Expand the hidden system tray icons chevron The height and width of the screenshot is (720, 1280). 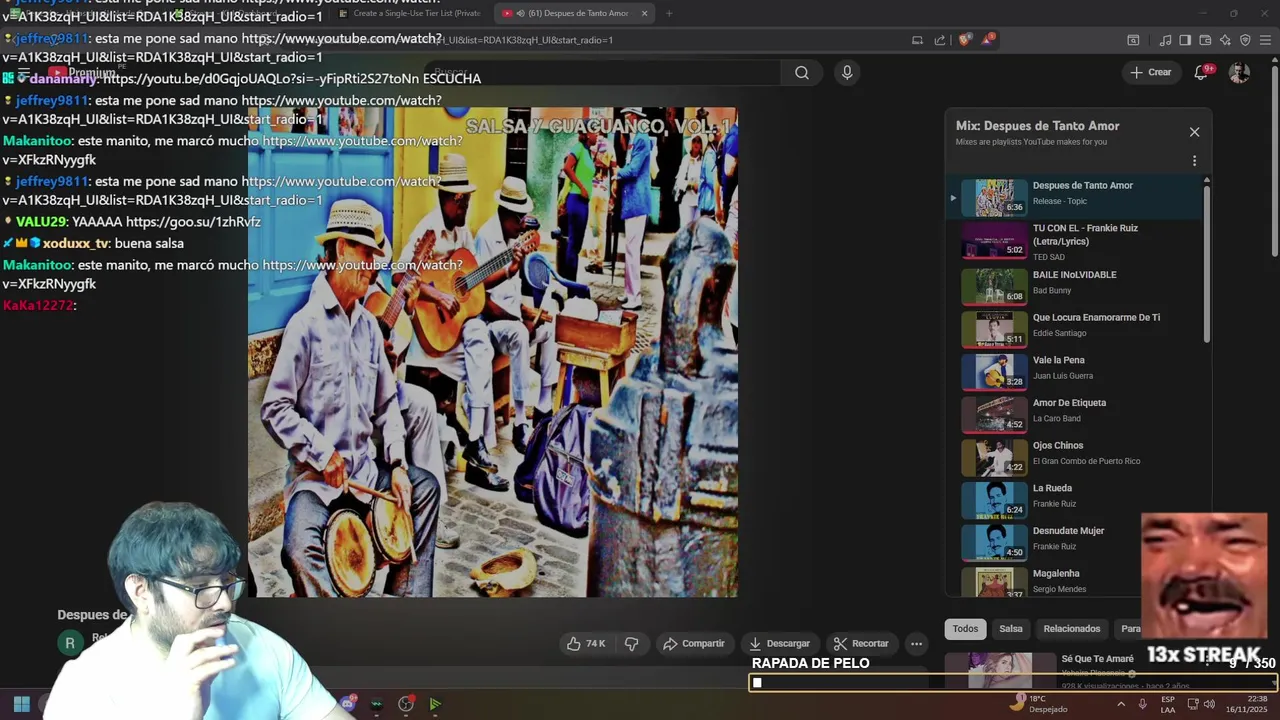tap(1120, 704)
